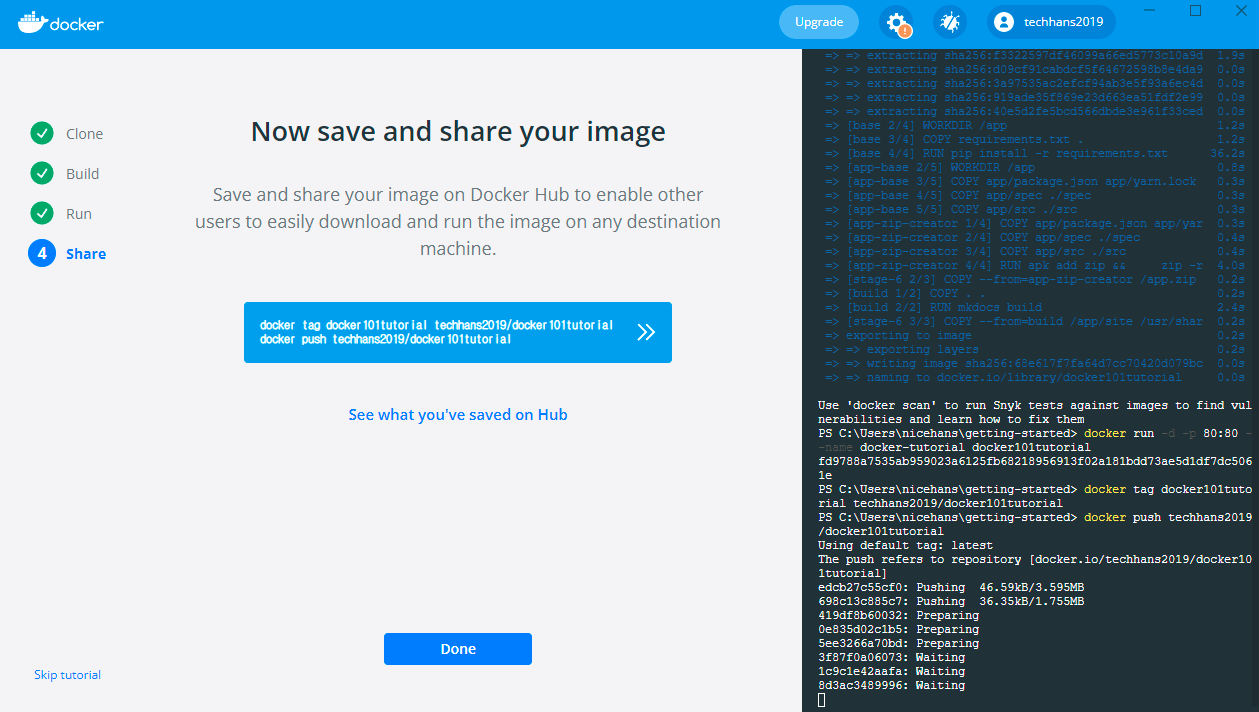Click terminal line '5ee3266a70bd: Preparing'
Viewport: 1259px width, 712px height.
898,643
